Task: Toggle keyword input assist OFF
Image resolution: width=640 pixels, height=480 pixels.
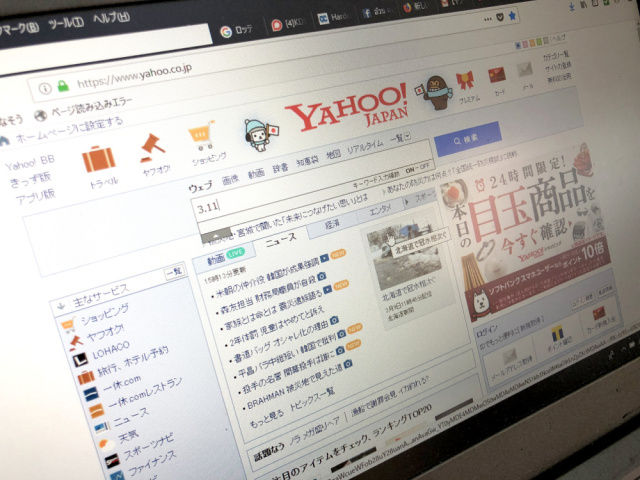Action: click(424, 166)
